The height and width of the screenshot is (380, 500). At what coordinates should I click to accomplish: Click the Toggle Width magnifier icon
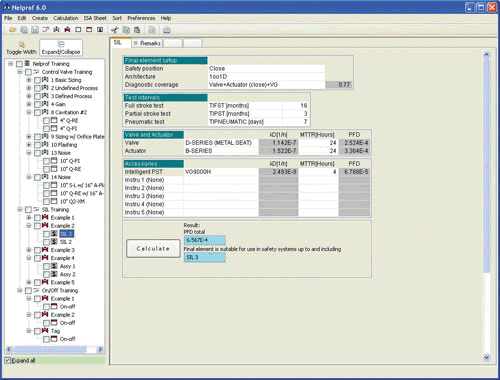tap(22, 44)
